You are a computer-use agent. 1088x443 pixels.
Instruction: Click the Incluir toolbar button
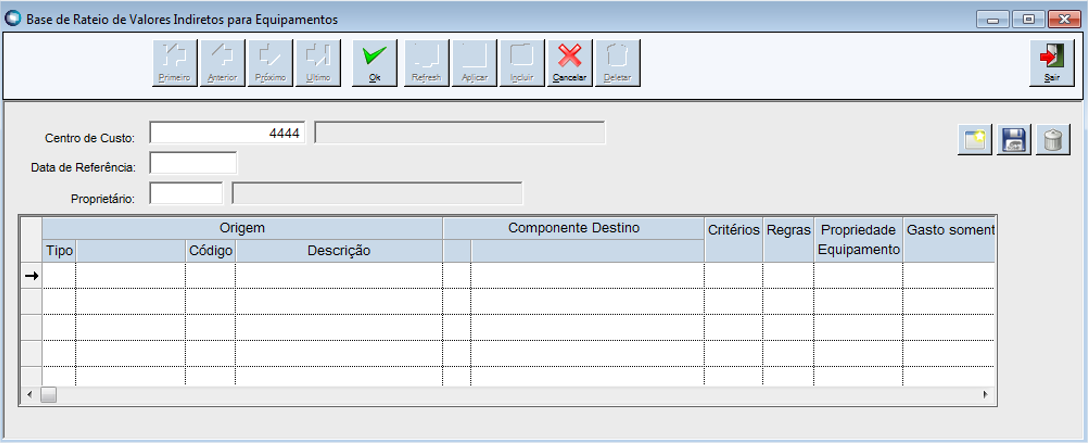[x=522, y=63]
